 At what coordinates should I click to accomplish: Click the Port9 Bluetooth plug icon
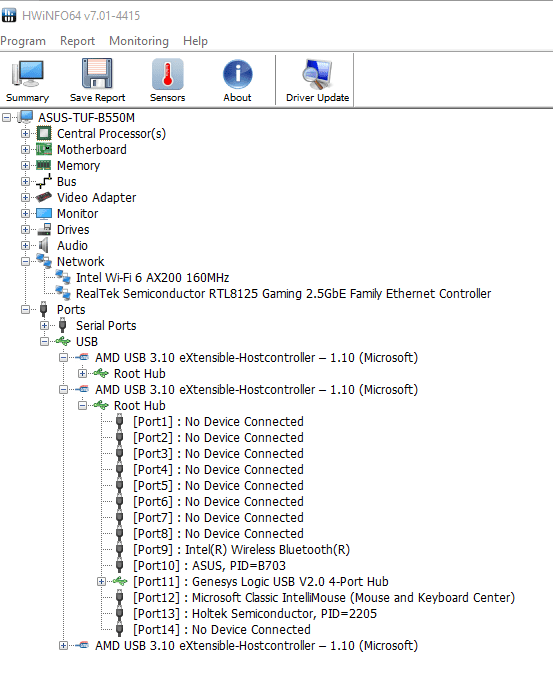(120, 549)
